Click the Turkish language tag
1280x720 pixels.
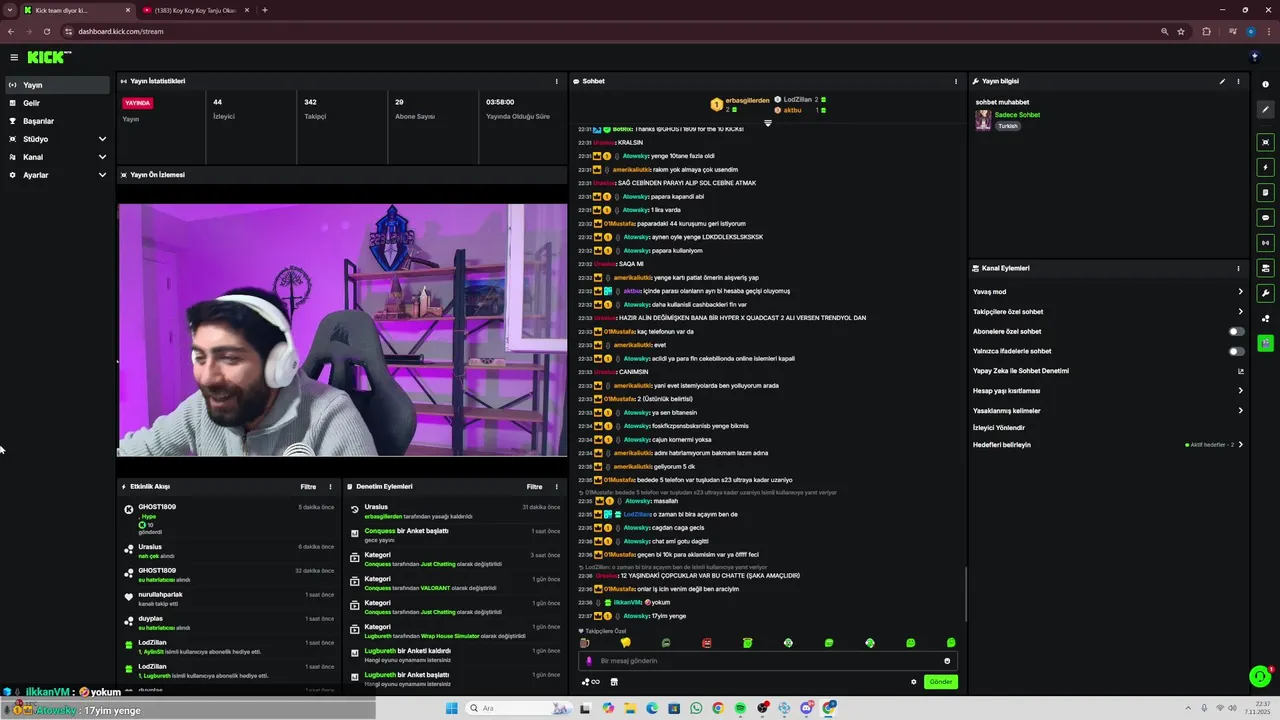[1007, 126]
